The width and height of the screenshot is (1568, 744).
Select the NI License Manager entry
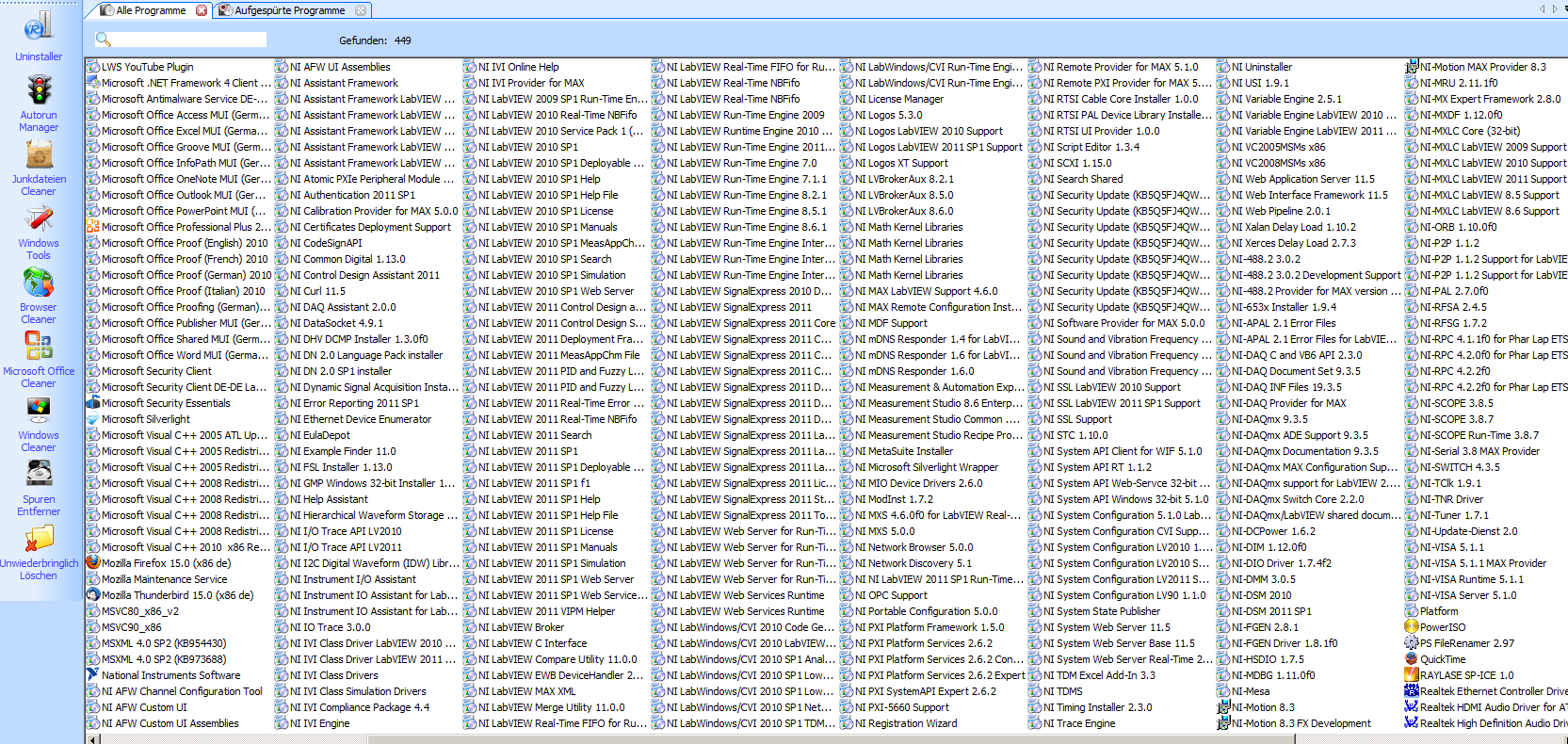899,99
